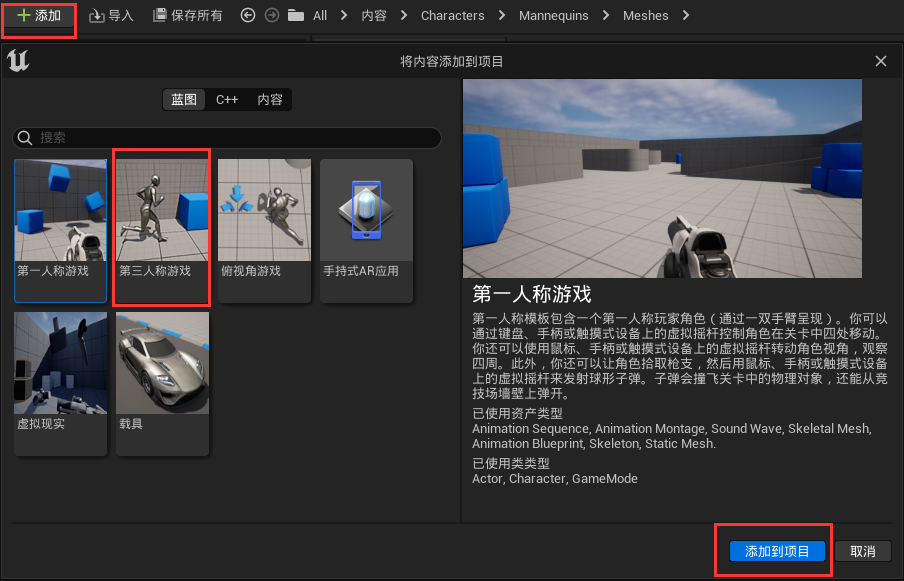Image resolution: width=904 pixels, height=581 pixels.
Task: Expand the chevron after Mannequins
Action: [x=605, y=16]
